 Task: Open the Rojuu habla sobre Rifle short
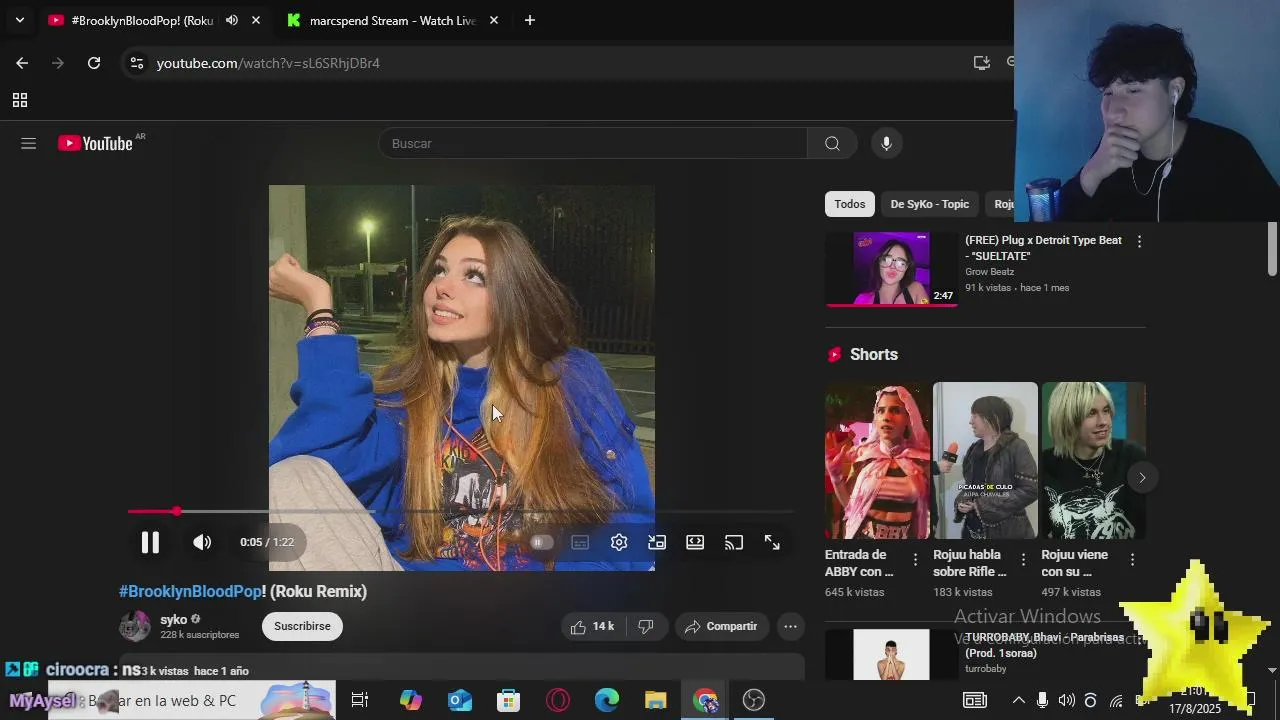pos(985,461)
